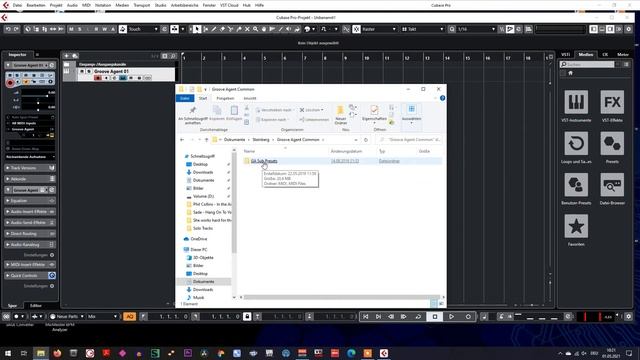
Task: Select GA Sub Presets folder in Explorer
Action: tap(264, 161)
